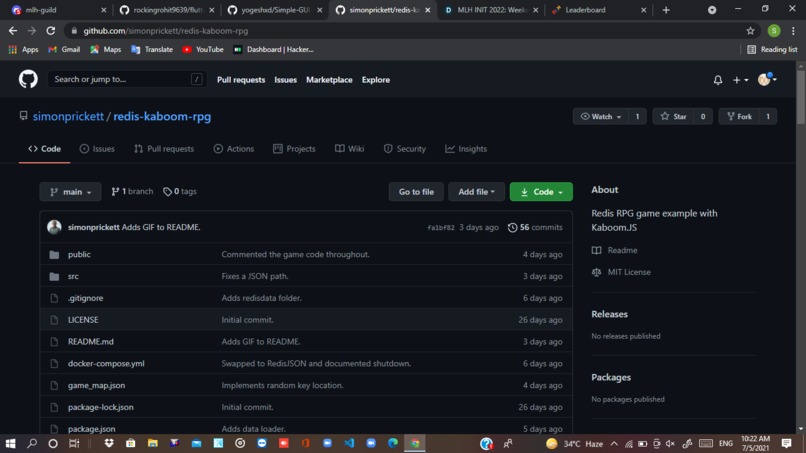Screen dimensions: 806x453
Task: View the 0 tags link
Action: 180,191
